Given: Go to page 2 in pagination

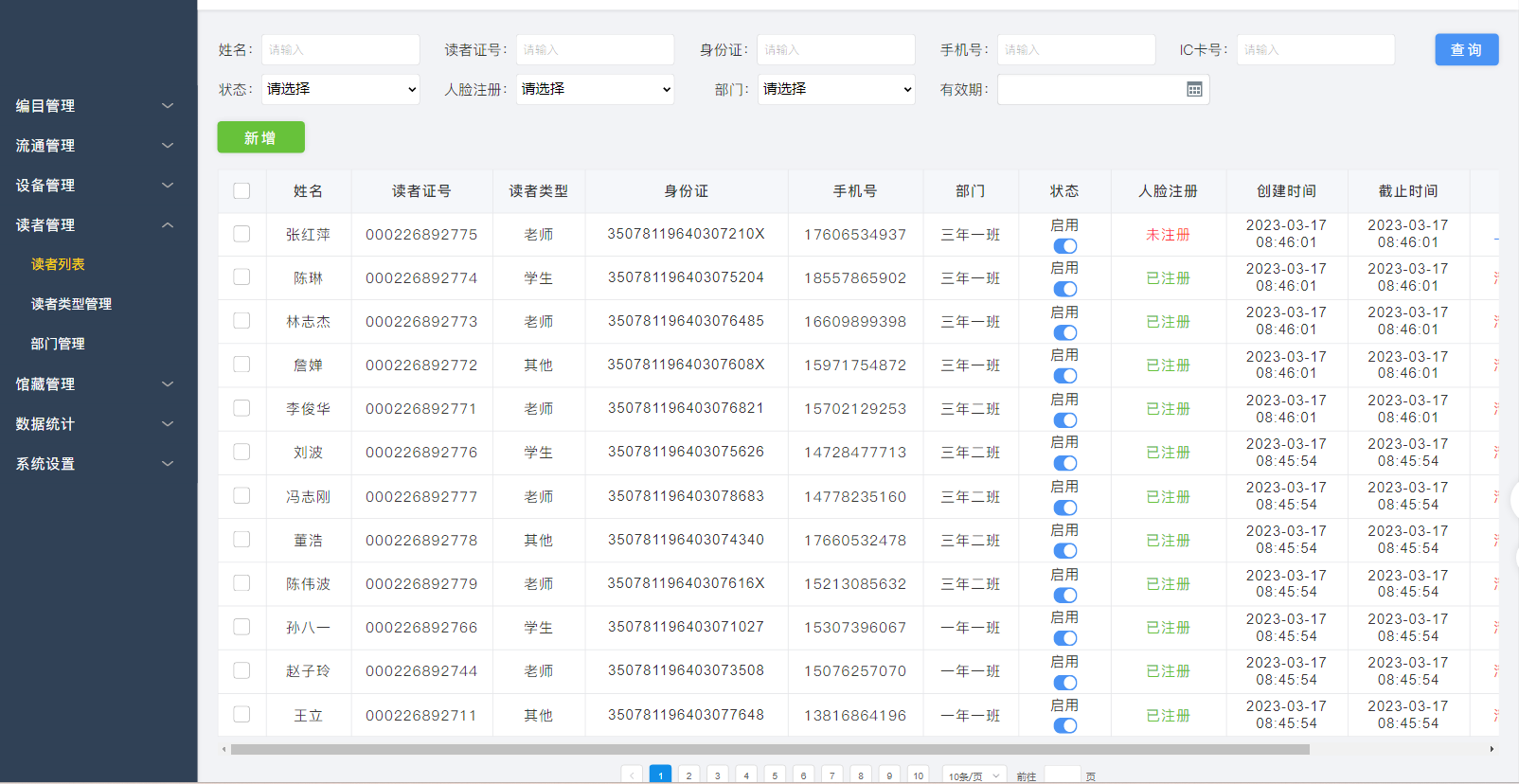Looking at the screenshot, I should coord(688,775).
